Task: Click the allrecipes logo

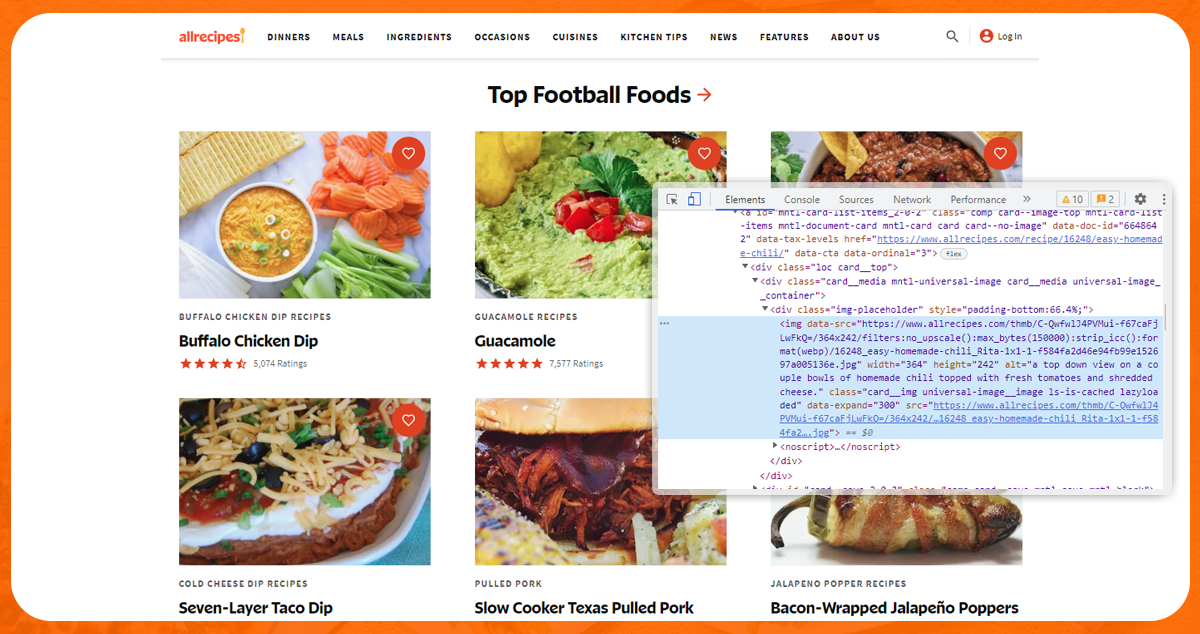Action: [x=211, y=36]
